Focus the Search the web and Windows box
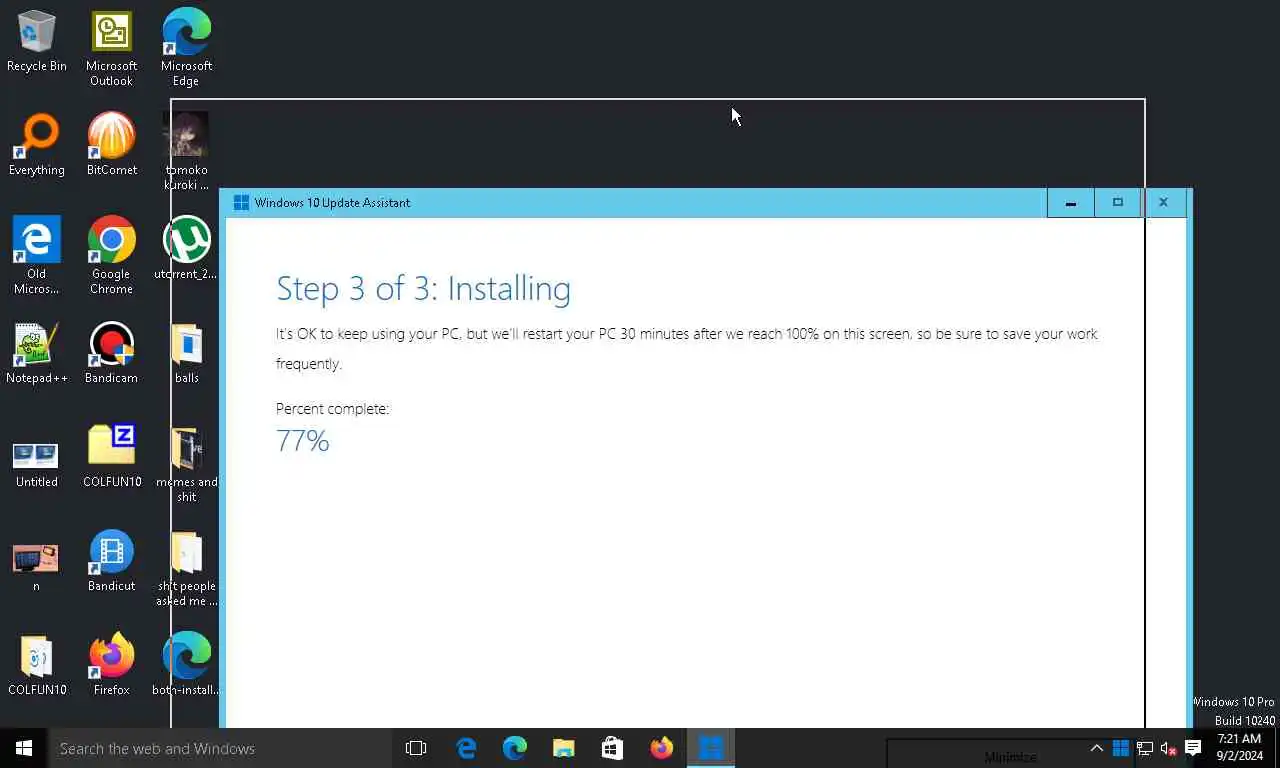The width and height of the screenshot is (1280, 768). (x=220, y=748)
